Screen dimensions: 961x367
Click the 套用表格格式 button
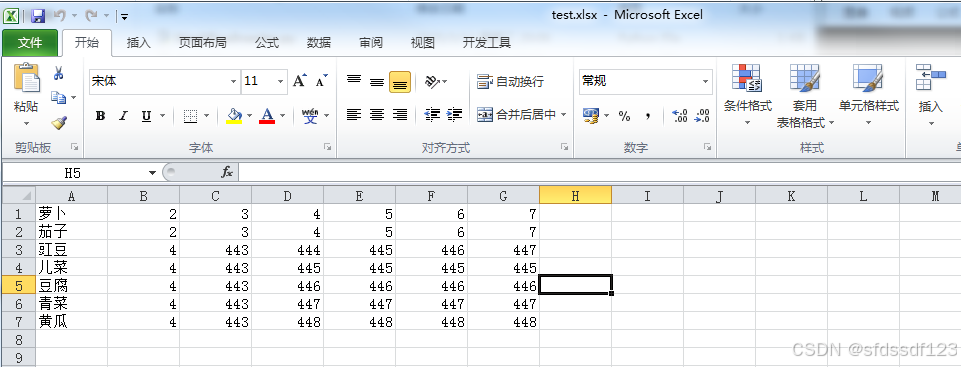805,96
